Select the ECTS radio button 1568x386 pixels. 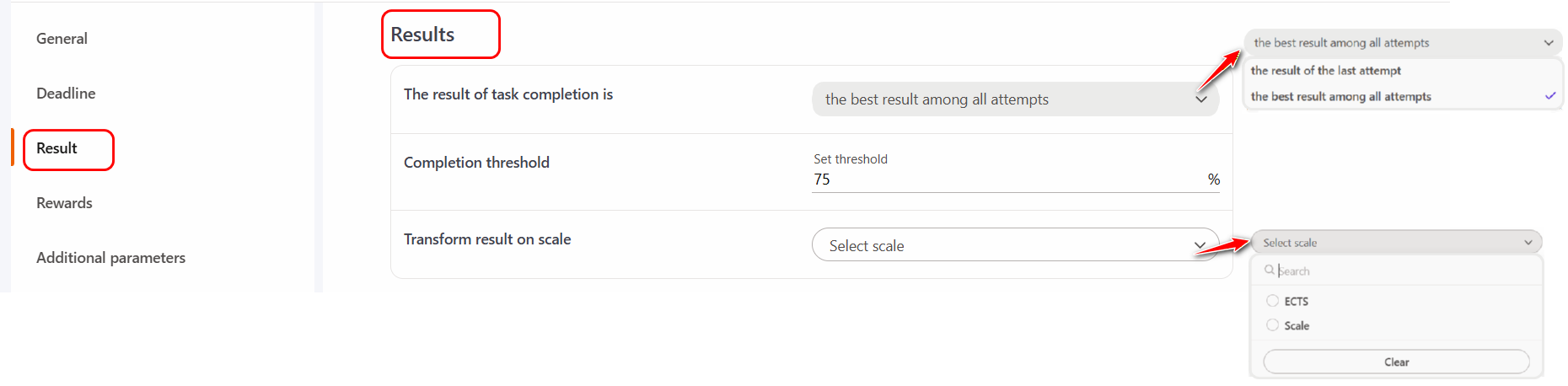click(1273, 301)
